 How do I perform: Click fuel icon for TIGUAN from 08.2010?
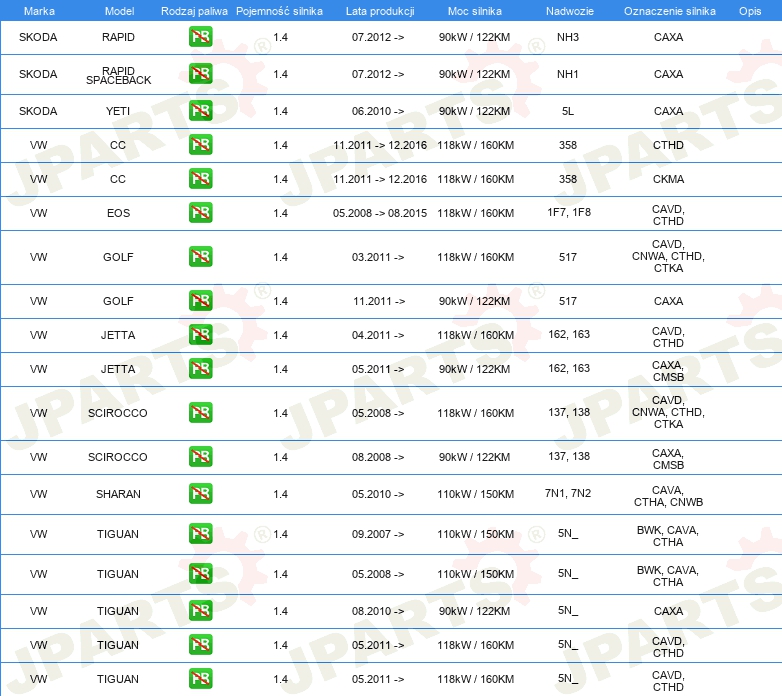tap(200, 611)
